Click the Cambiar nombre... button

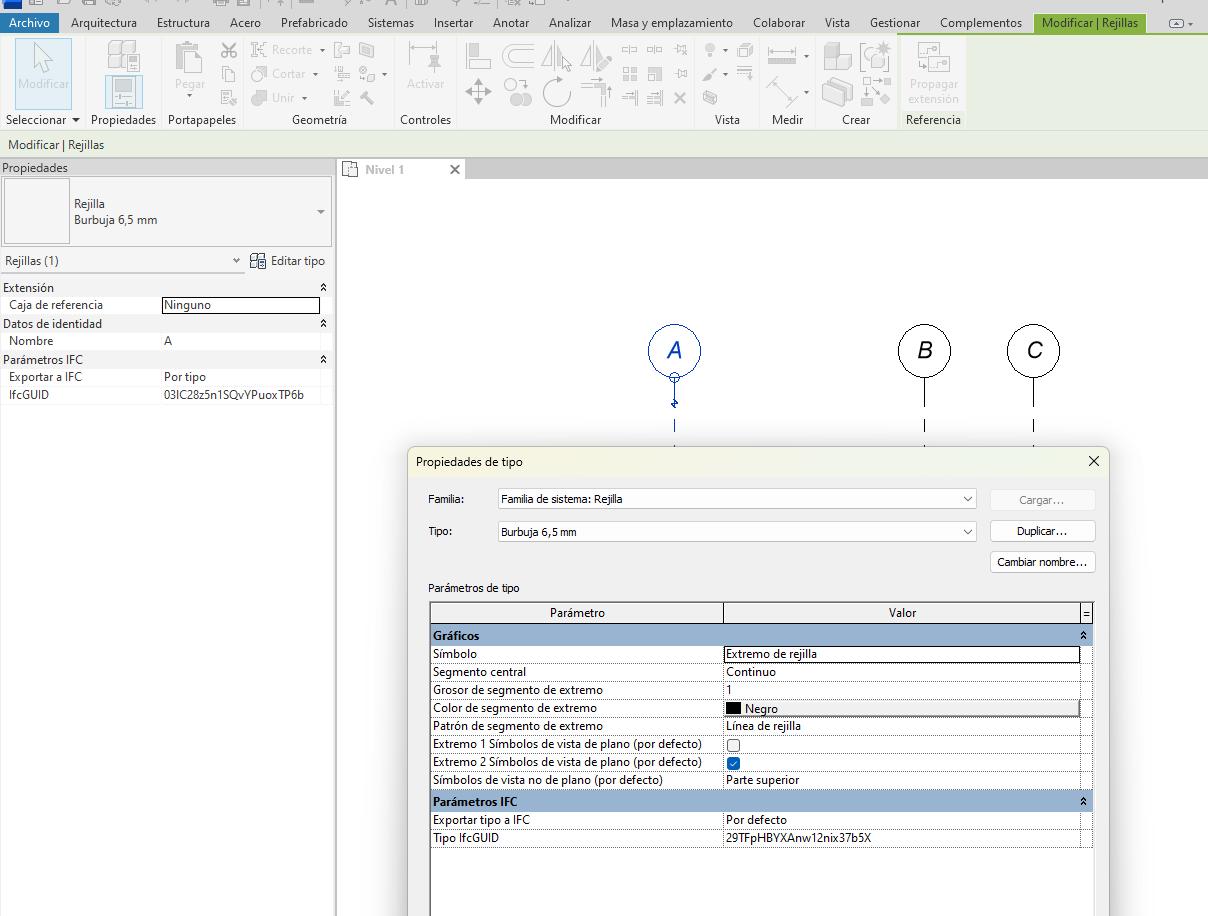(x=1041, y=562)
